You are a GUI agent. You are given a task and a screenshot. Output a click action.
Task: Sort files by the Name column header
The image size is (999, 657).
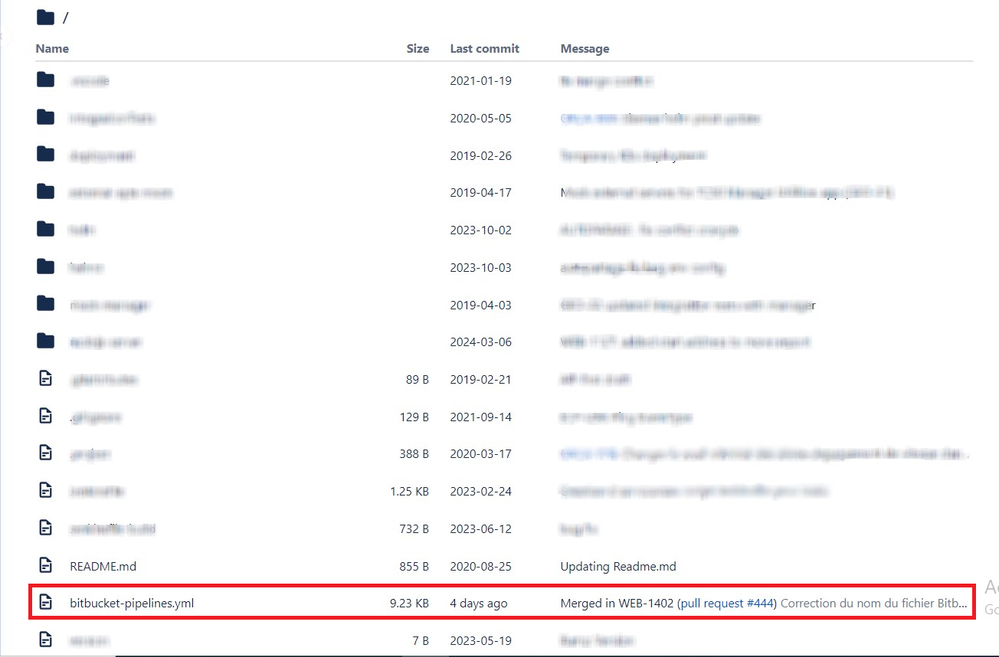coord(52,48)
